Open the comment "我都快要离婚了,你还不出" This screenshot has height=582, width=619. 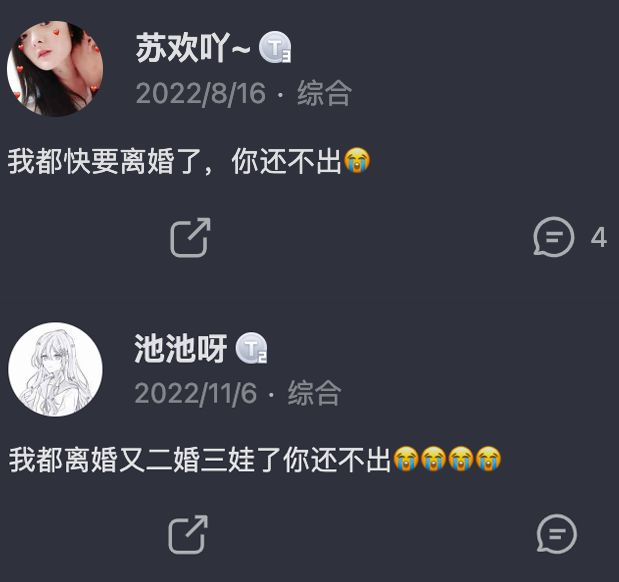(x=174, y=161)
